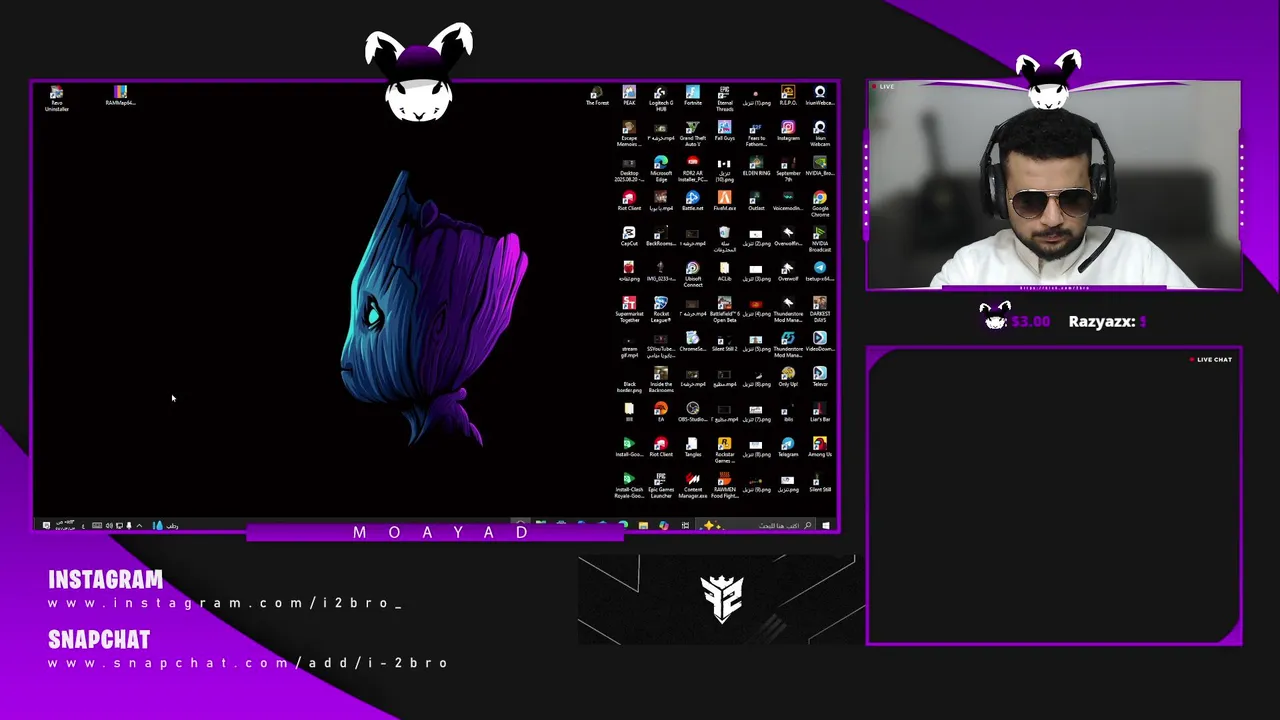Select the ACLib folder icon
The image size is (1280, 720).
coord(724,271)
